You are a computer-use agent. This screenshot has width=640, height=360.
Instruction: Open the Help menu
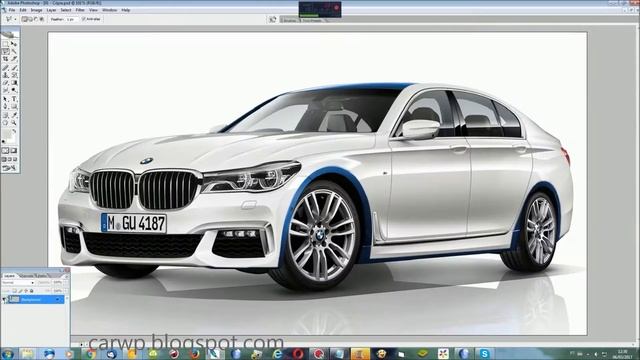coord(126,10)
